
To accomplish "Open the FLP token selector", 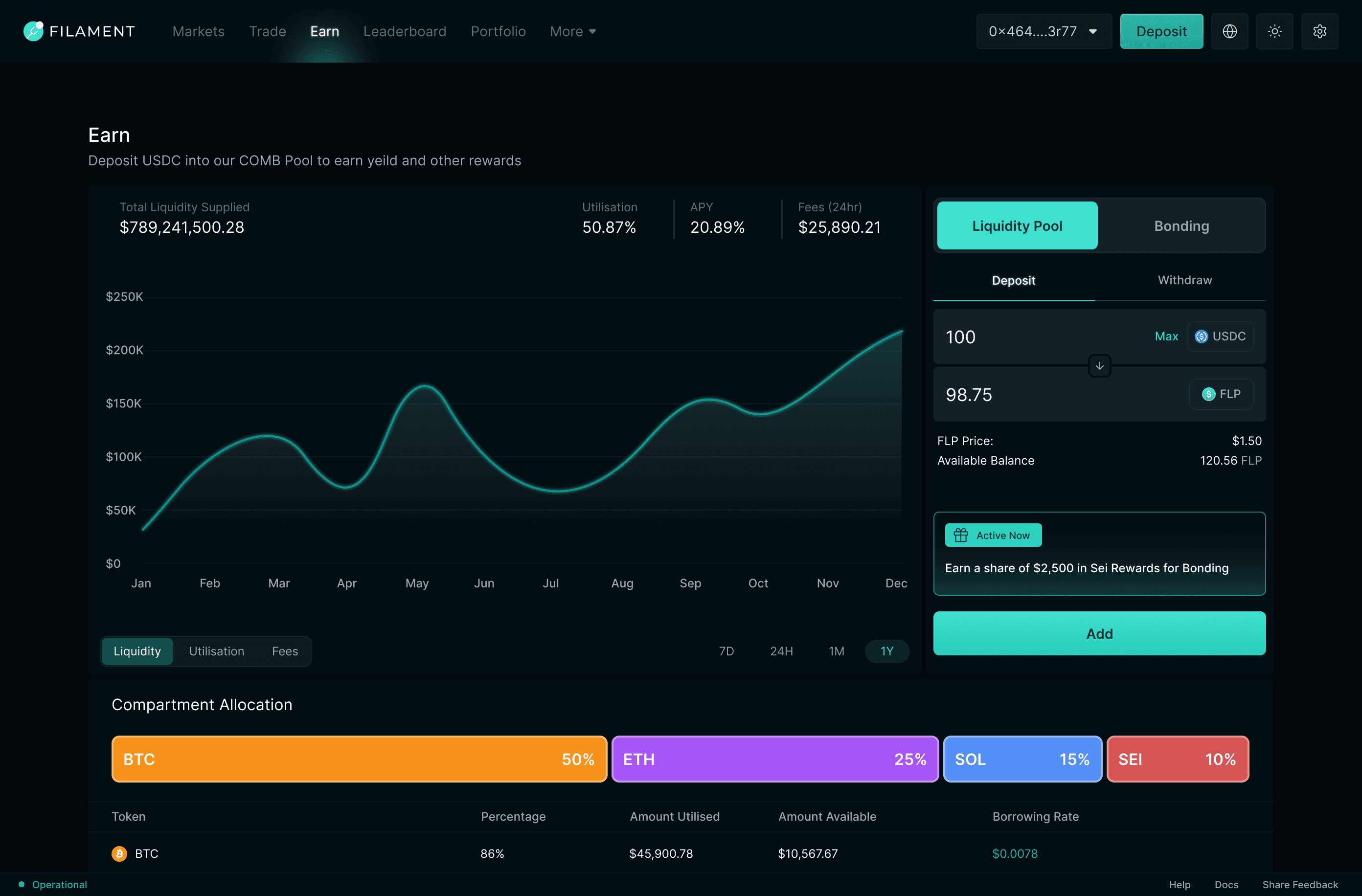I will (x=1221, y=394).
